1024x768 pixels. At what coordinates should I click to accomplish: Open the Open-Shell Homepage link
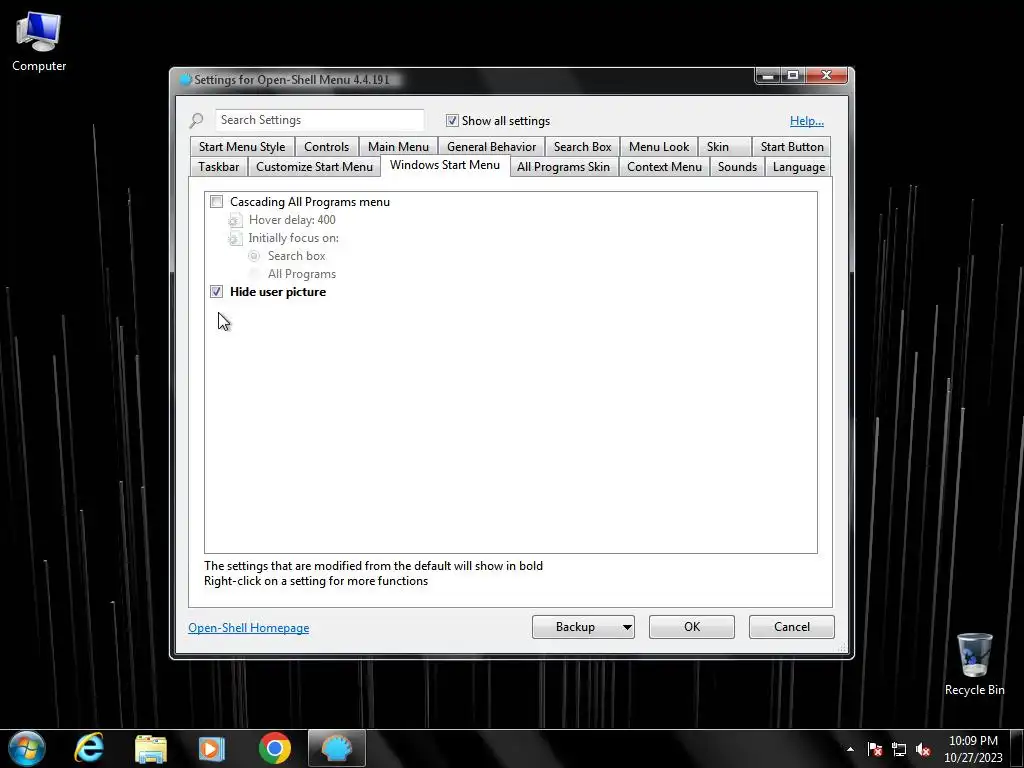(249, 628)
